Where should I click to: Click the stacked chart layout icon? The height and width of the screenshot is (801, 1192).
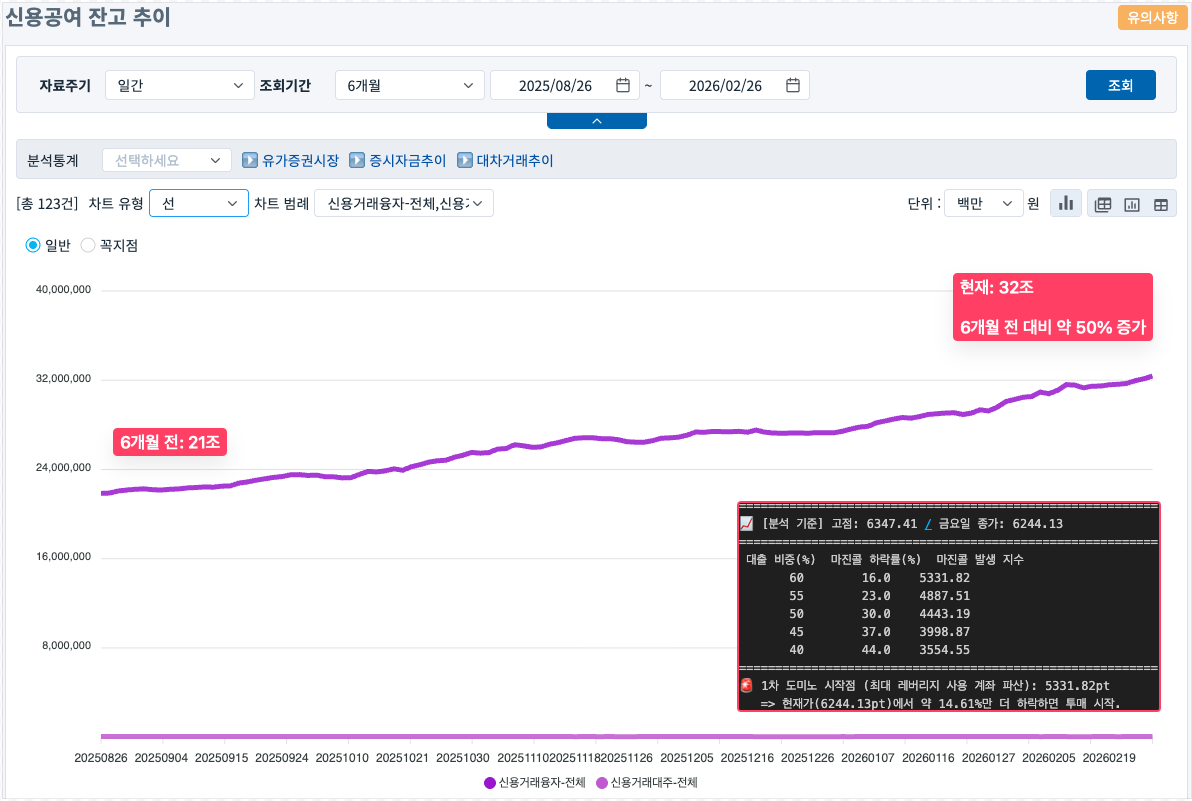click(1102, 203)
